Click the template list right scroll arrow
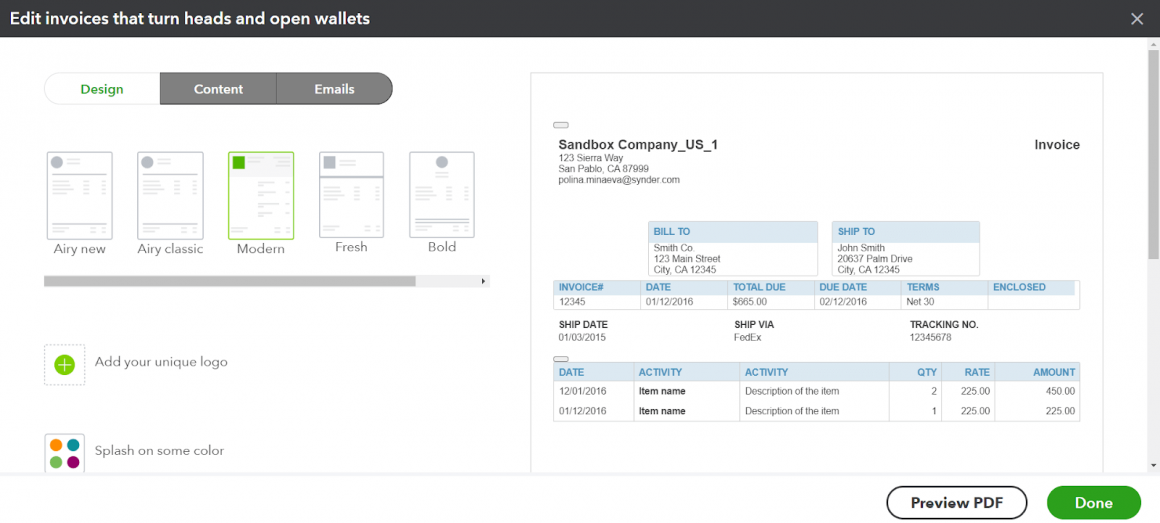 pyautogui.click(x=485, y=282)
